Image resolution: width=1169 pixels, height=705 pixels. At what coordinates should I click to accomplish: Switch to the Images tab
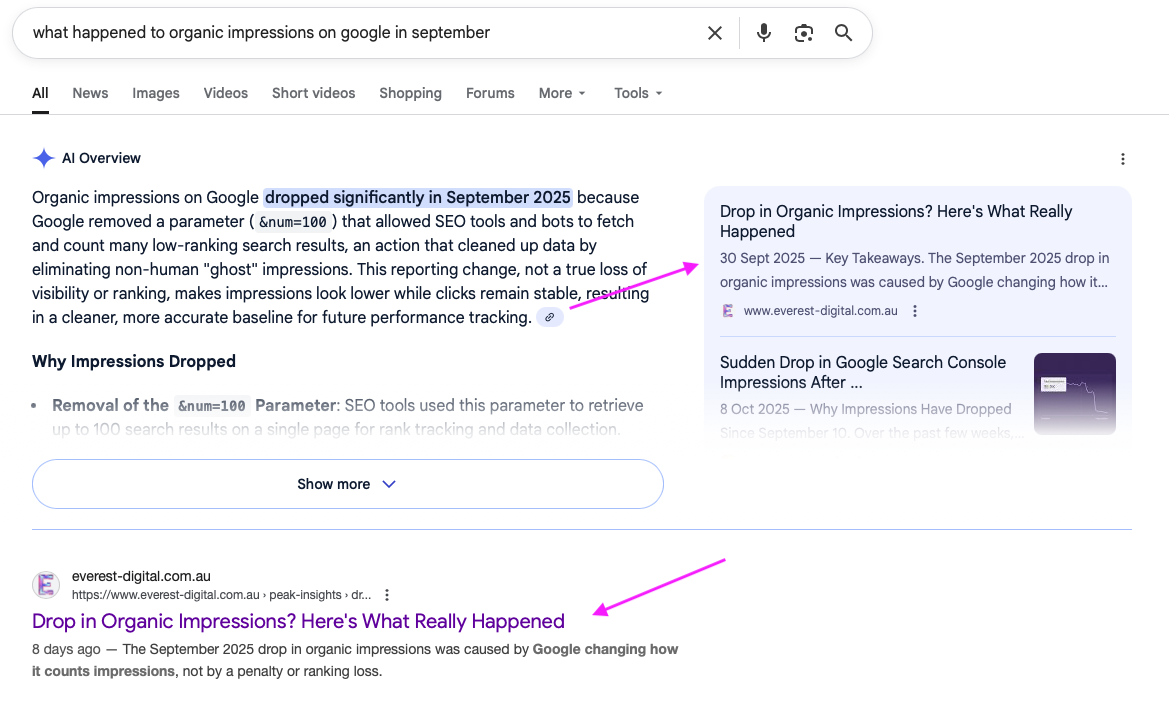pyautogui.click(x=155, y=93)
